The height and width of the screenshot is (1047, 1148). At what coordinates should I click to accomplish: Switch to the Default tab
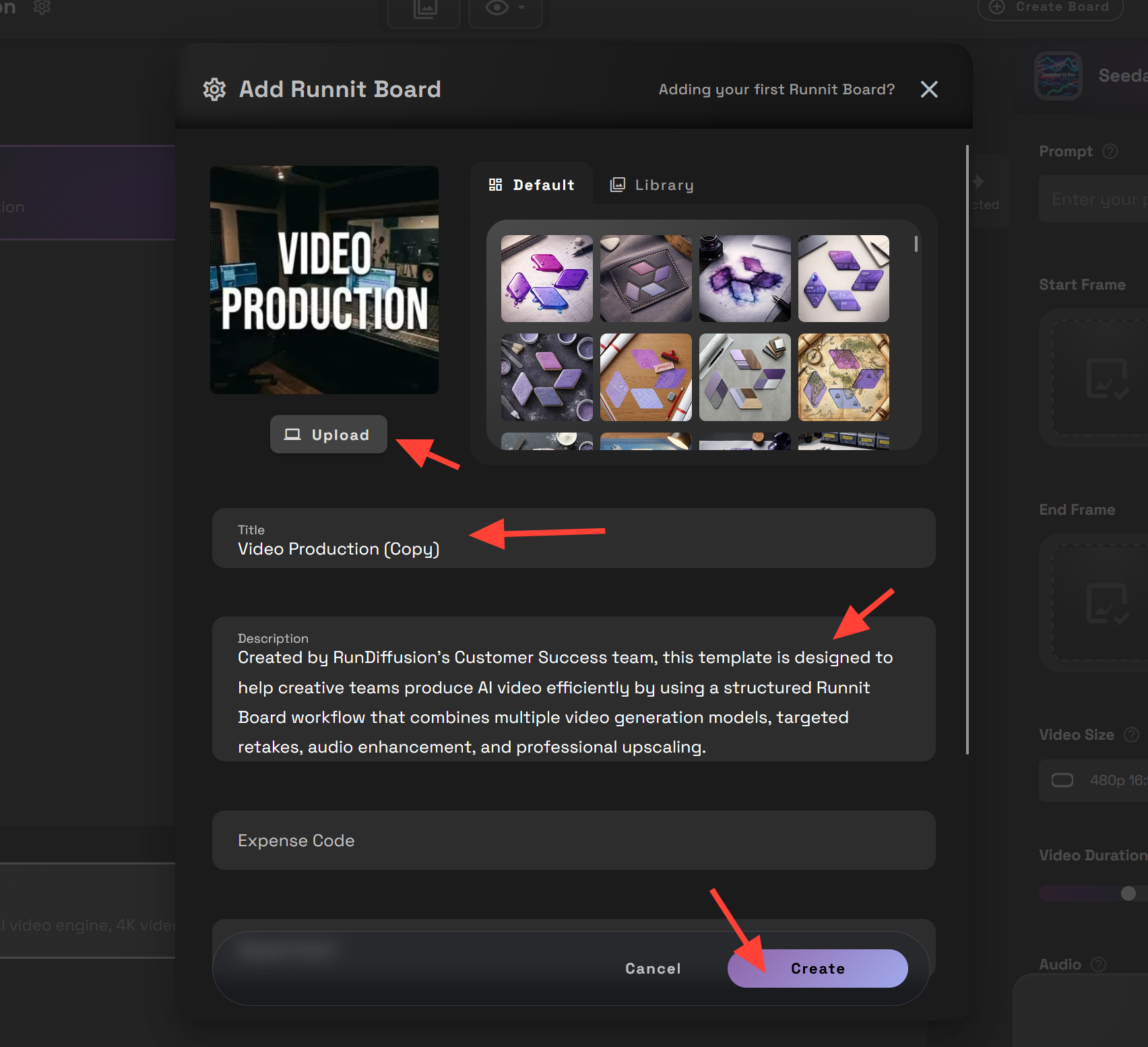tap(532, 185)
